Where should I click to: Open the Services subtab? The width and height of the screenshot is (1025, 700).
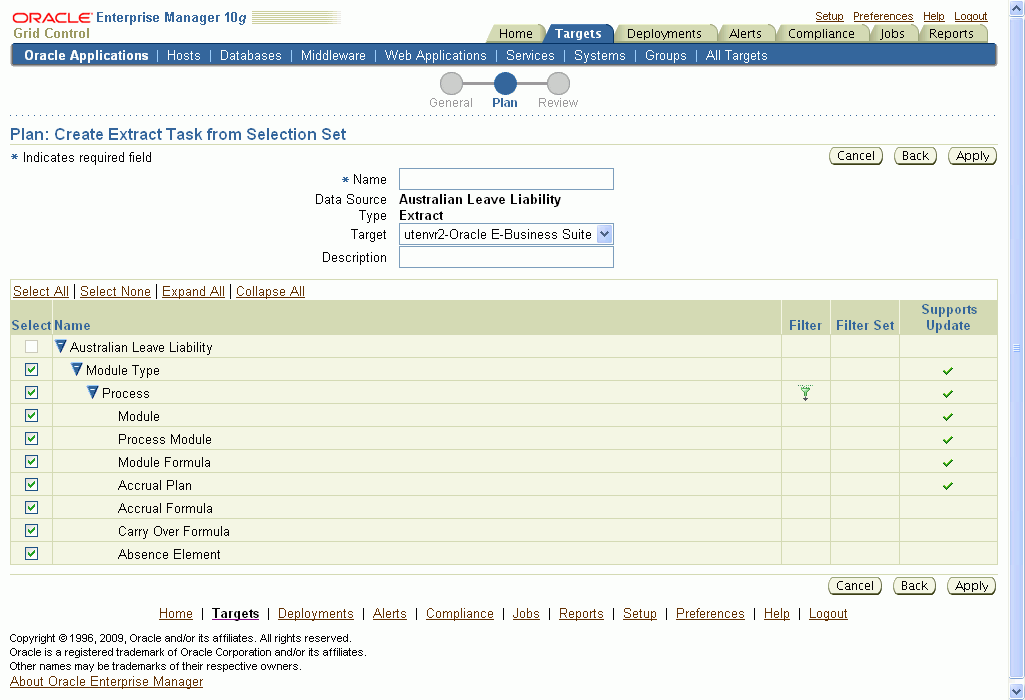(x=530, y=56)
